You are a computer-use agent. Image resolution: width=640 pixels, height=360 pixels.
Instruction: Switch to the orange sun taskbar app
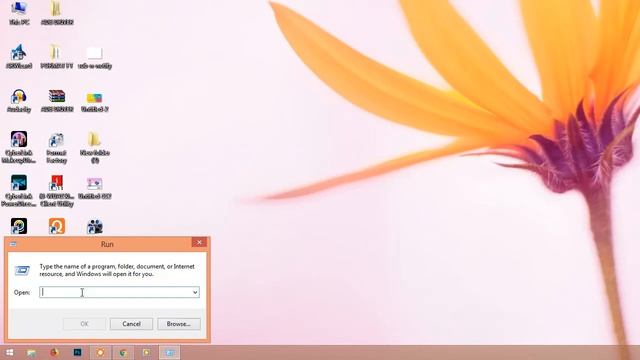click(100, 352)
